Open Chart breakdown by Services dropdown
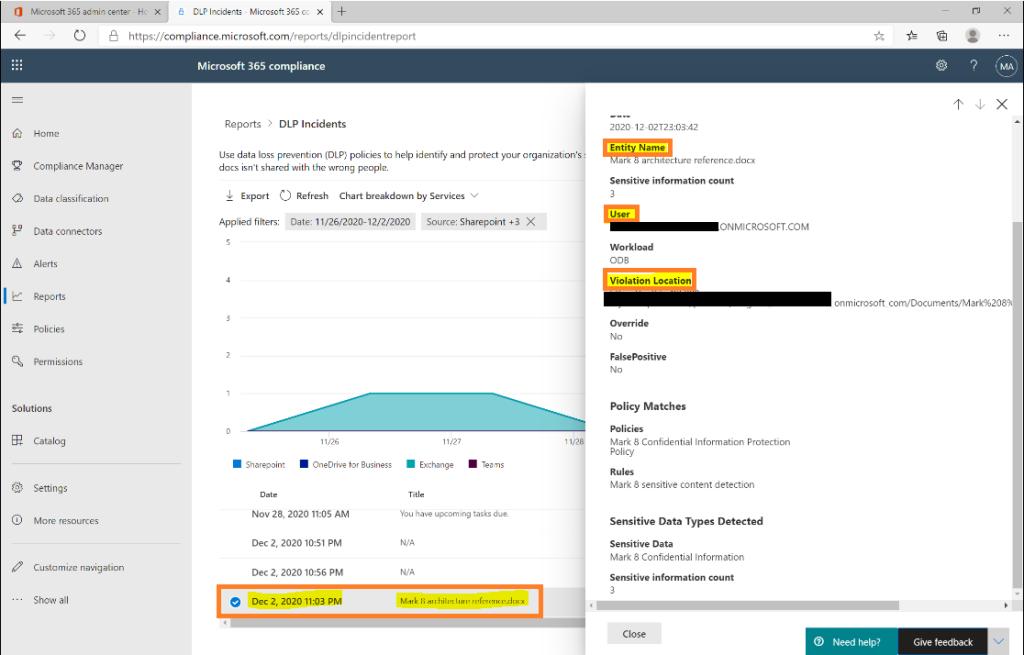The width and height of the screenshot is (1024, 655). 409,196
